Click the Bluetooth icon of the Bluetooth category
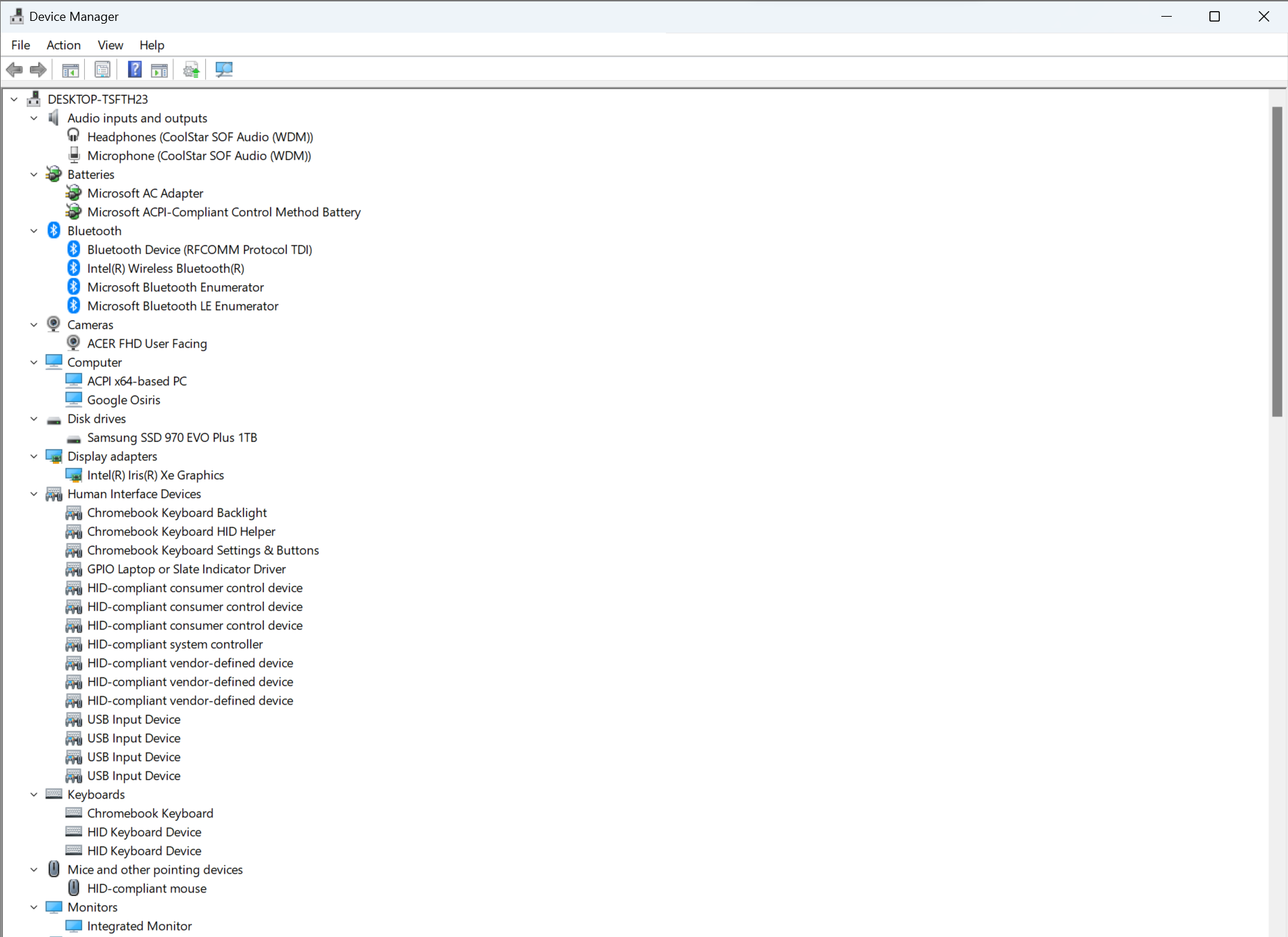Viewport: 1288px width, 937px height. tap(54, 230)
